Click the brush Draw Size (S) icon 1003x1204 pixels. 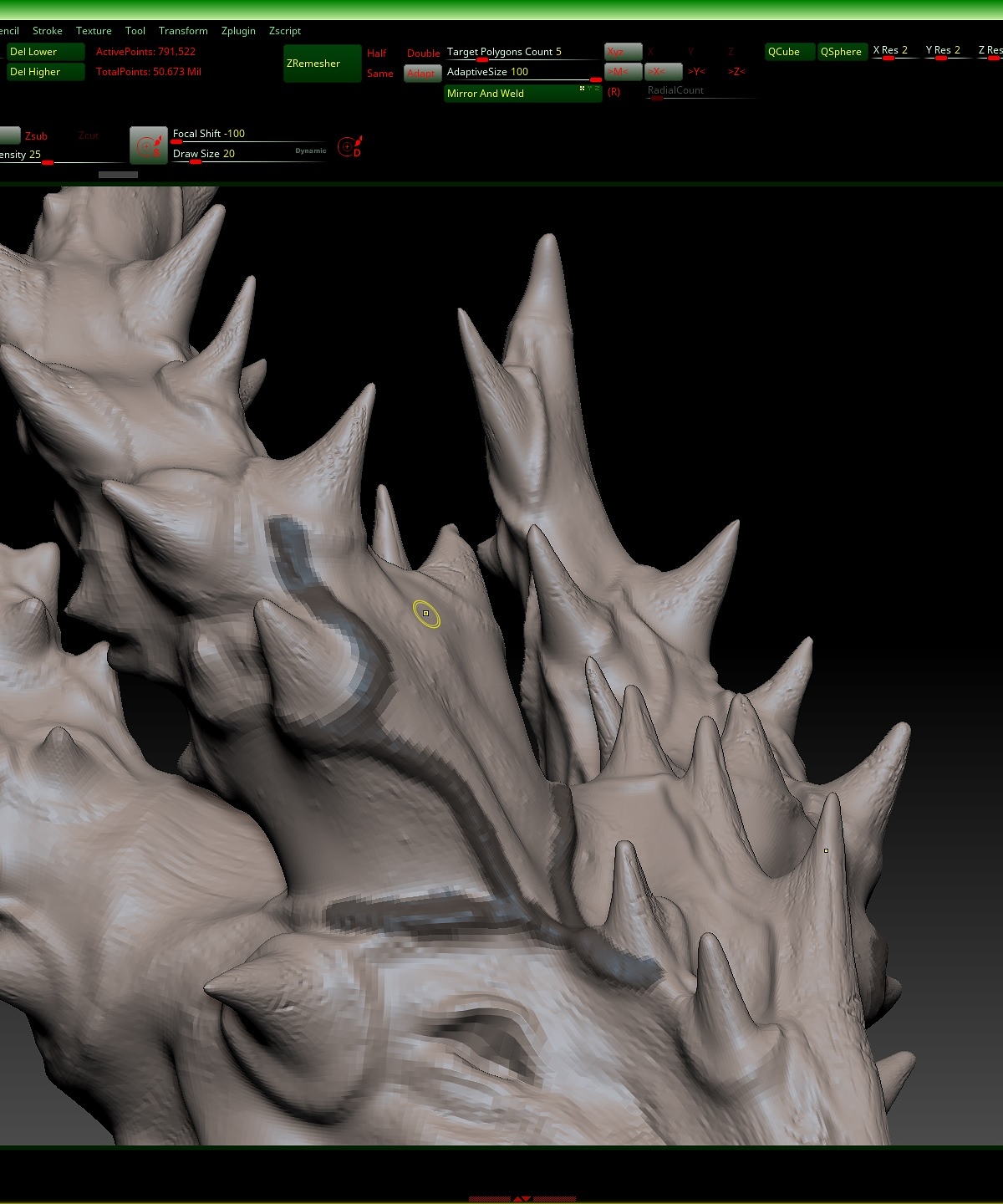149,145
